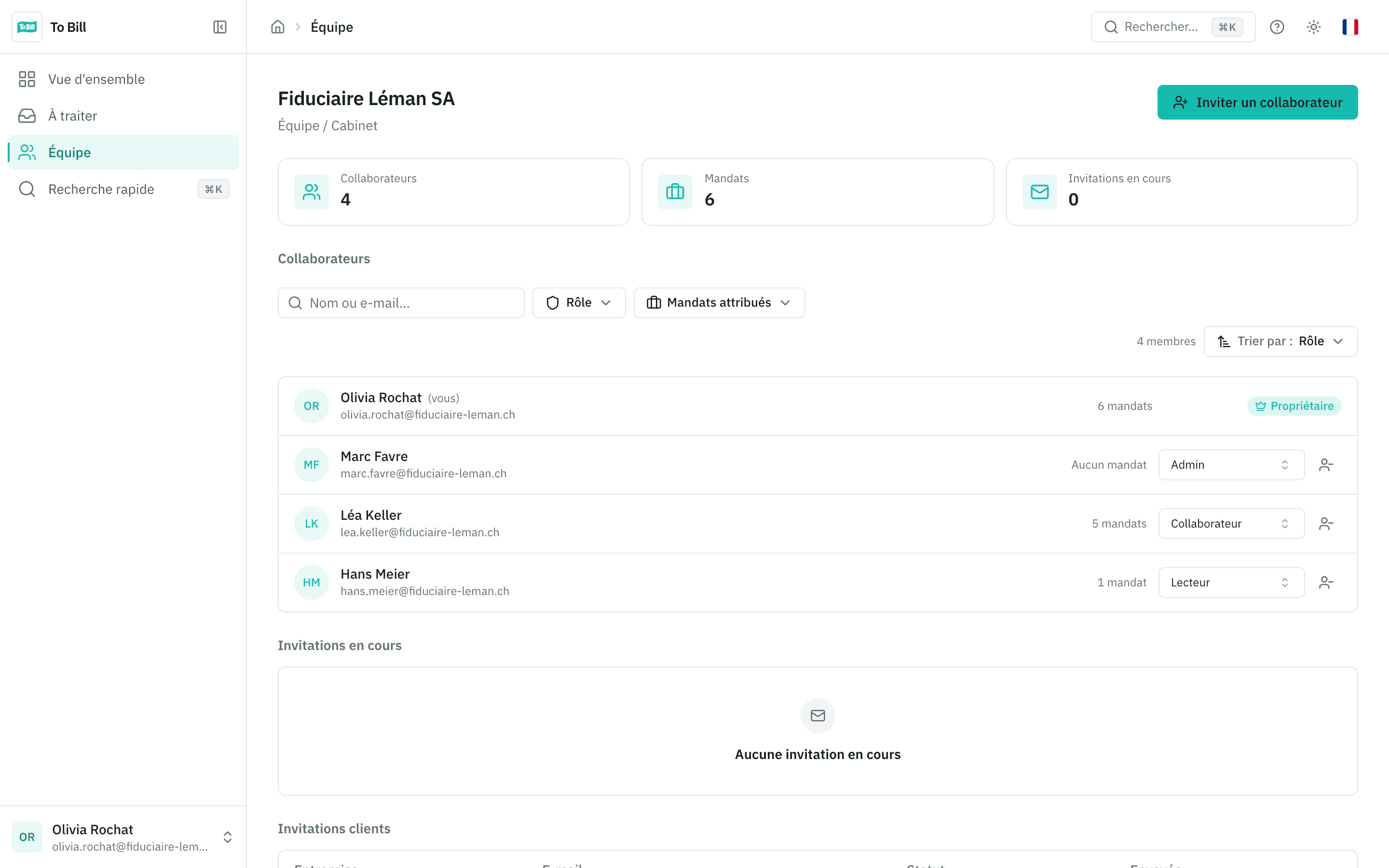
Task: Click marc.favre@fiduciaire-leman.ch email
Action: click(x=423, y=474)
